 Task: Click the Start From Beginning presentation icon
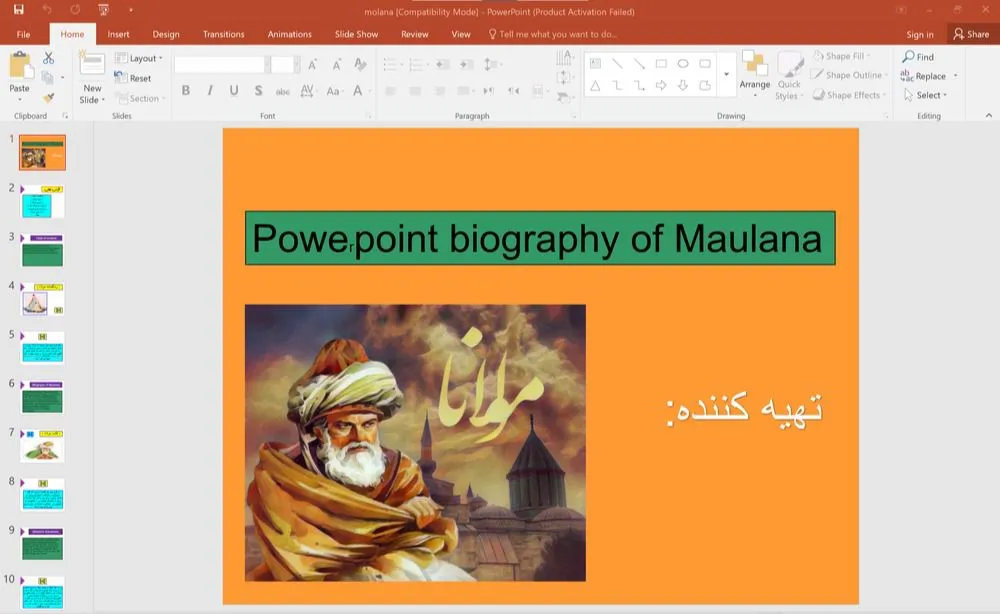[x=103, y=10]
